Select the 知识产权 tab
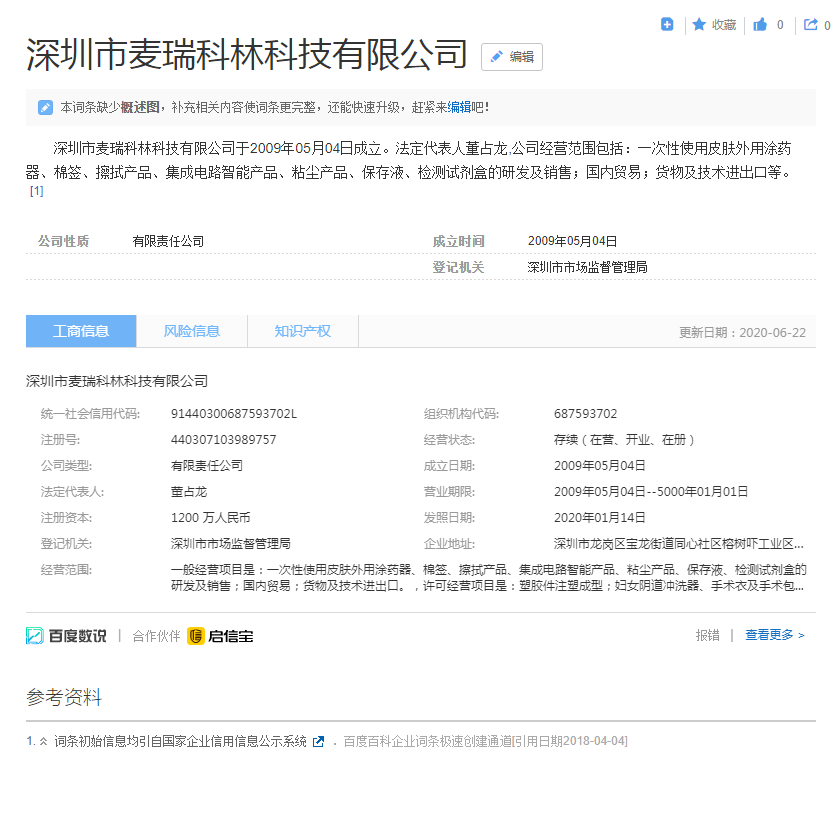The width and height of the screenshot is (838, 830). click(x=302, y=331)
